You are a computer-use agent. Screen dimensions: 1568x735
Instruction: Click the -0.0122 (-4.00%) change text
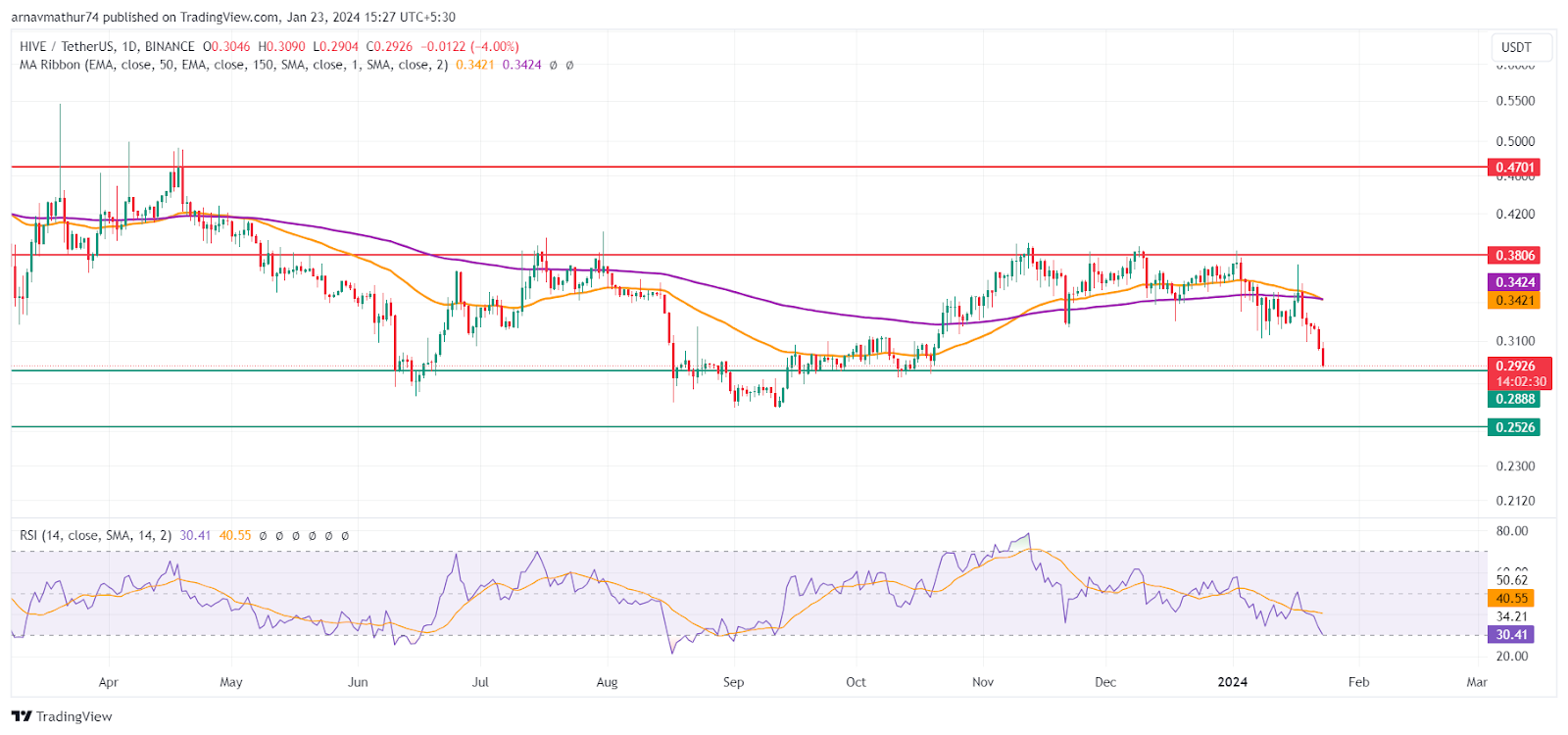[x=470, y=46]
